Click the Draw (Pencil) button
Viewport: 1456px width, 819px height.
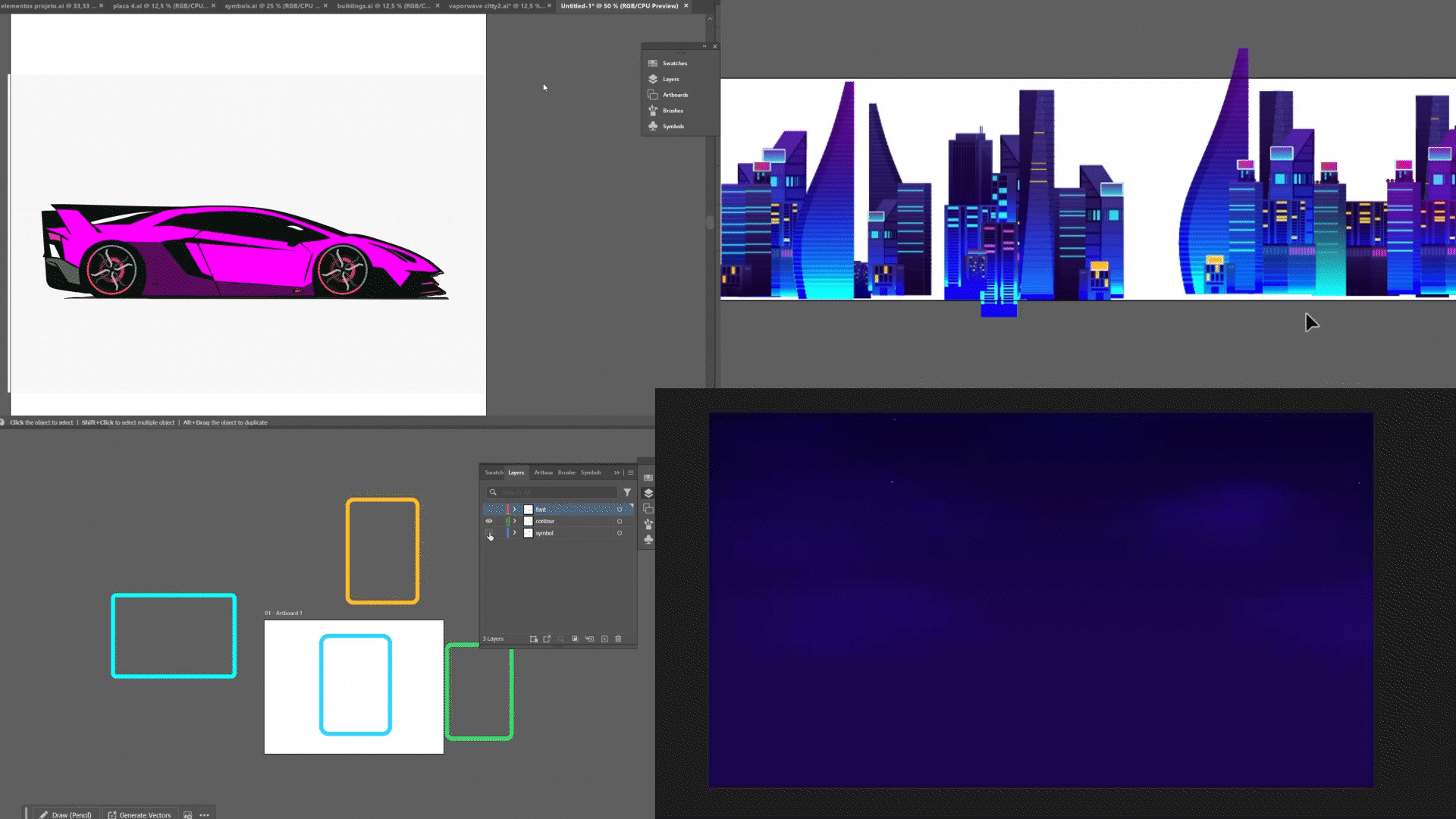66,814
